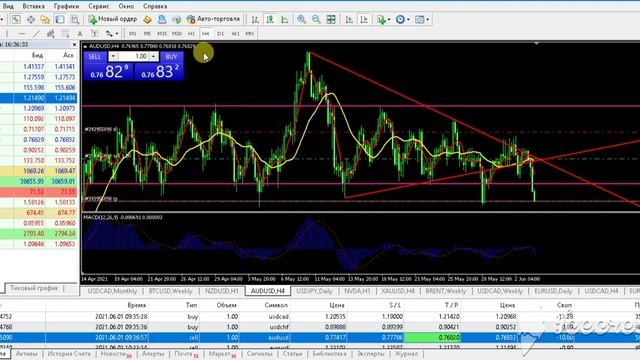
Task: Toggle chart shift button
Action: pyautogui.click(x=363, y=19)
